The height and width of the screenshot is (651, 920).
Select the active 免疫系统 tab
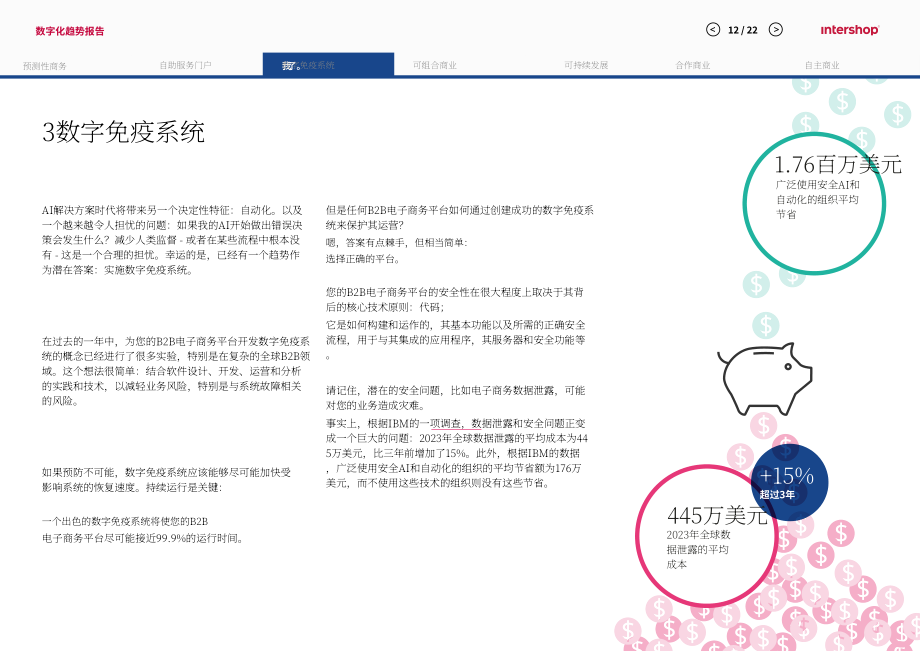(328, 65)
